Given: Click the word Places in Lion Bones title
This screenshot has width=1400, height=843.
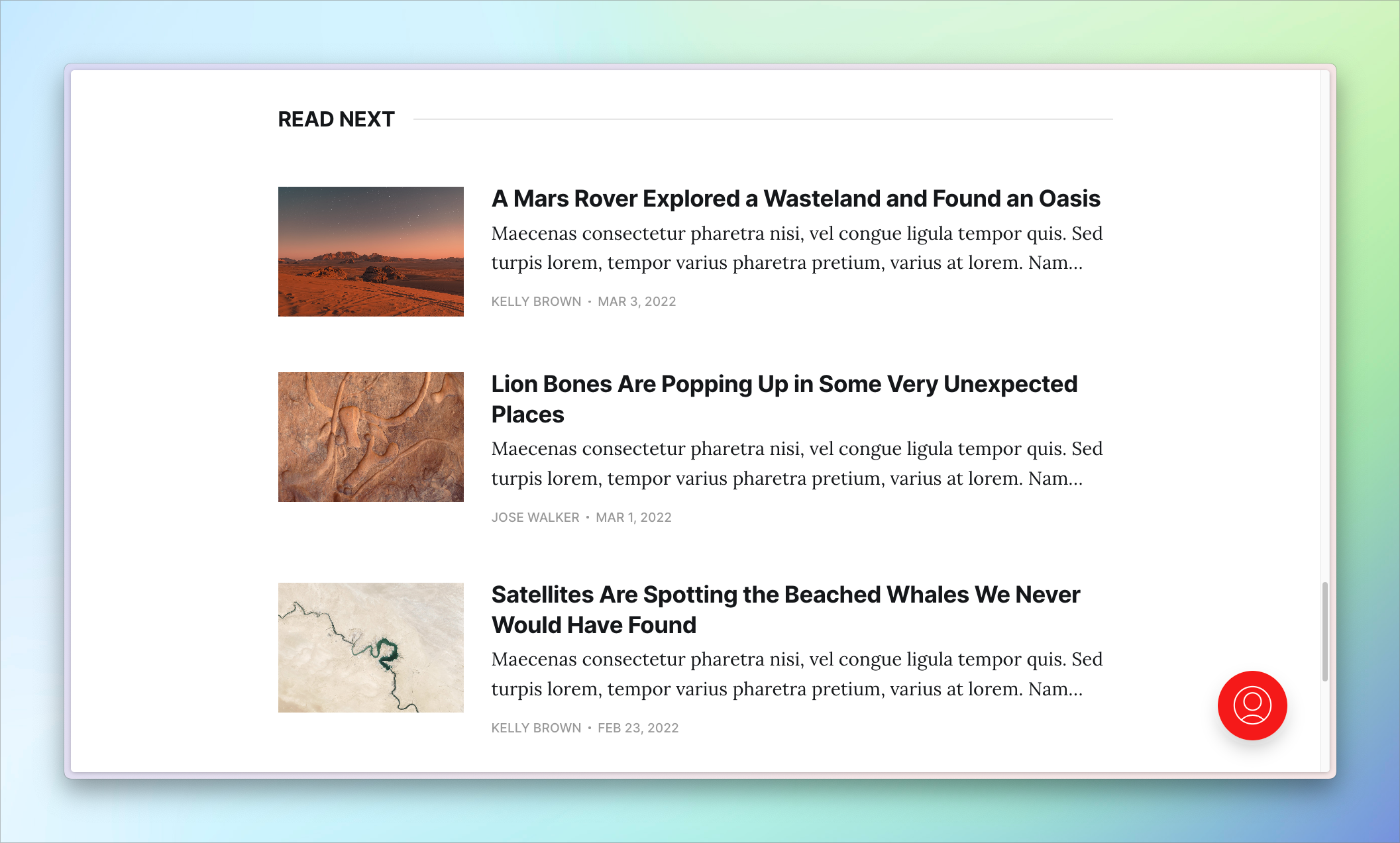Looking at the screenshot, I should [527, 415].
